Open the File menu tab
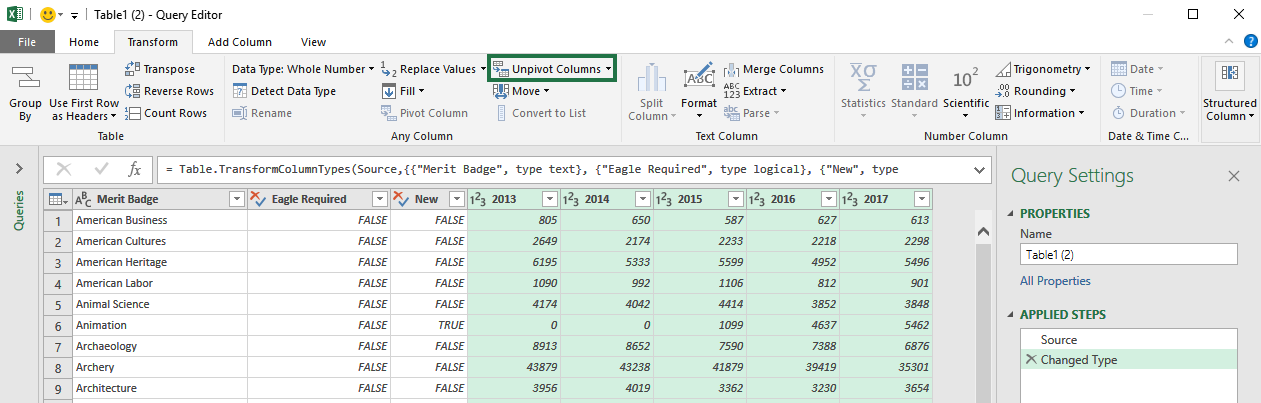 [x=27, y=42]
